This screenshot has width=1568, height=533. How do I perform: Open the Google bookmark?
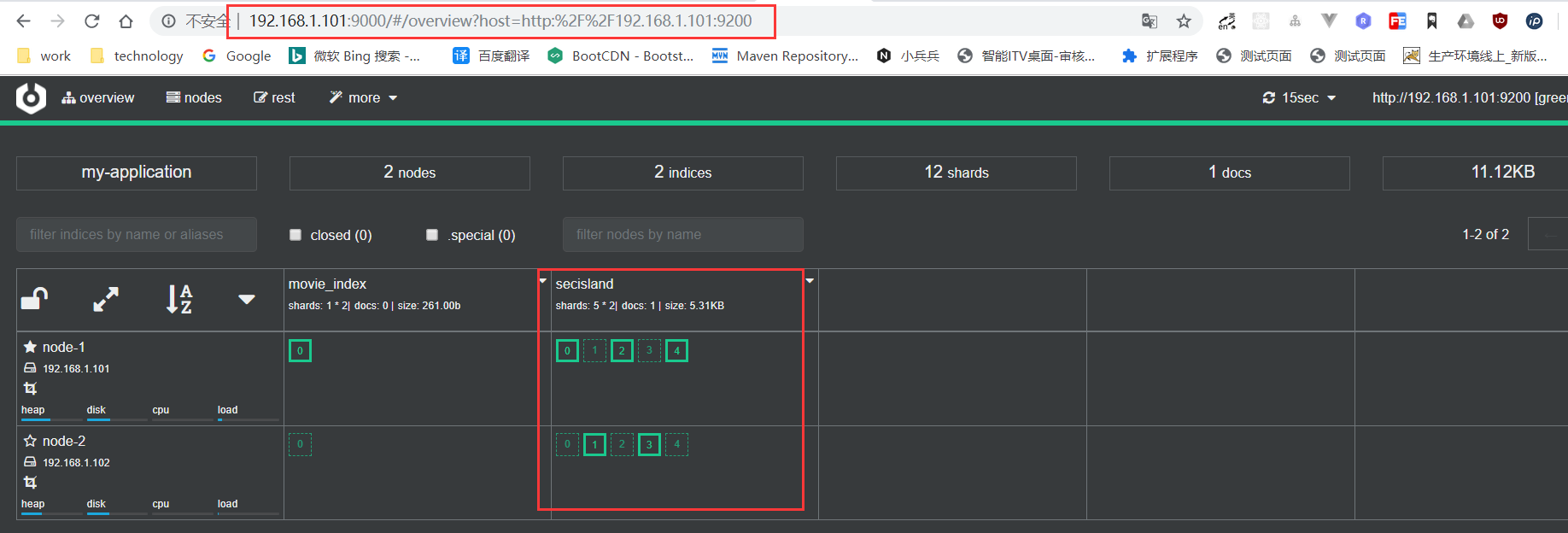tap(237, 56)
